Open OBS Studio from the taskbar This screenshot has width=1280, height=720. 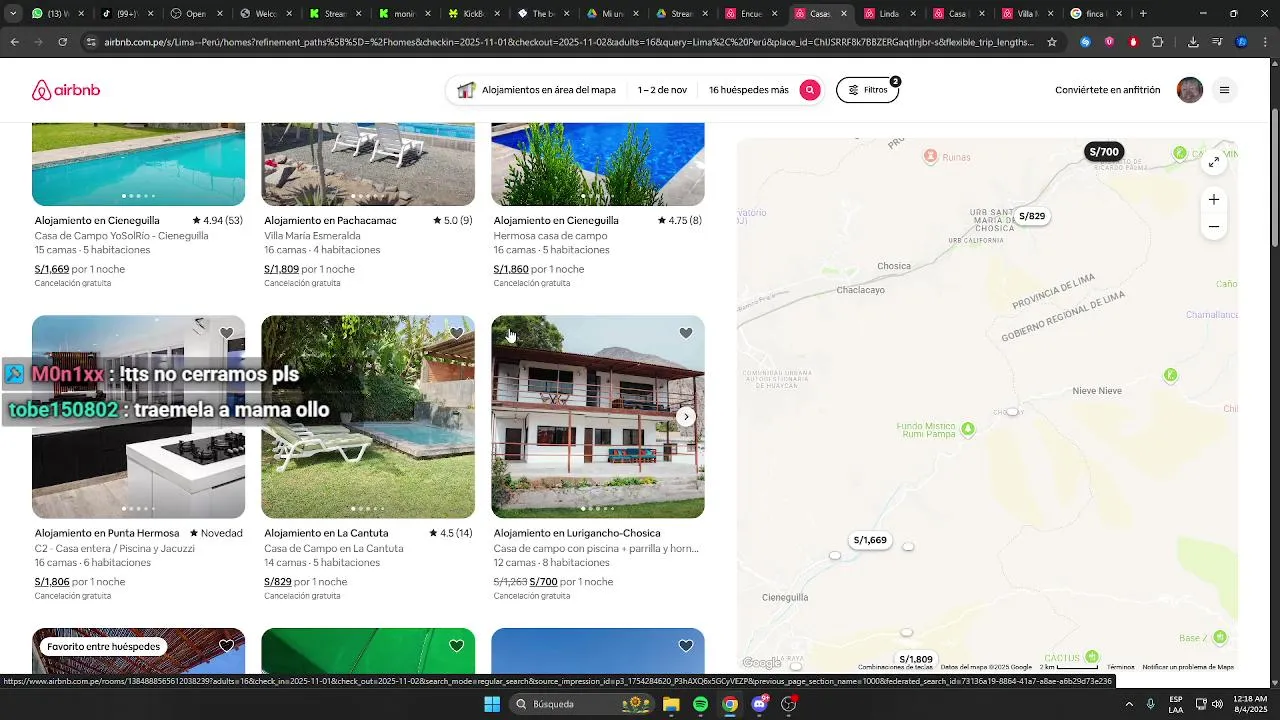[x=789, y=704]
